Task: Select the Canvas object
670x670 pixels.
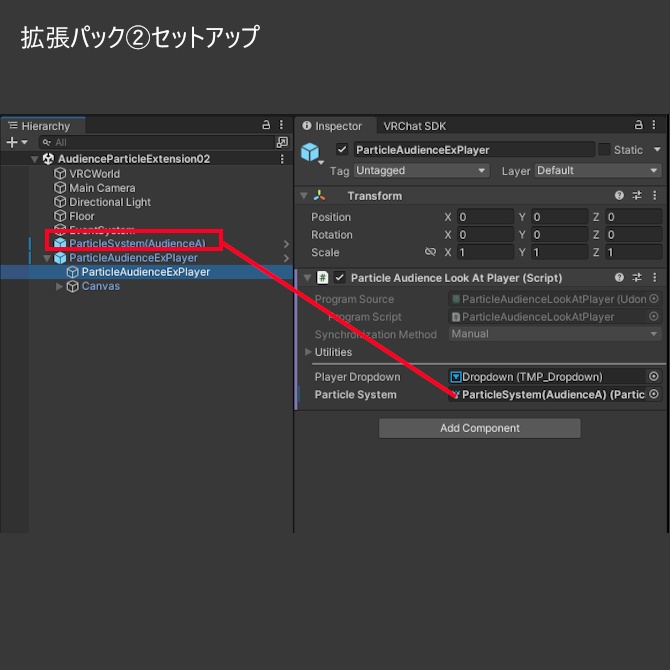Action: click(x=100, y=286)
